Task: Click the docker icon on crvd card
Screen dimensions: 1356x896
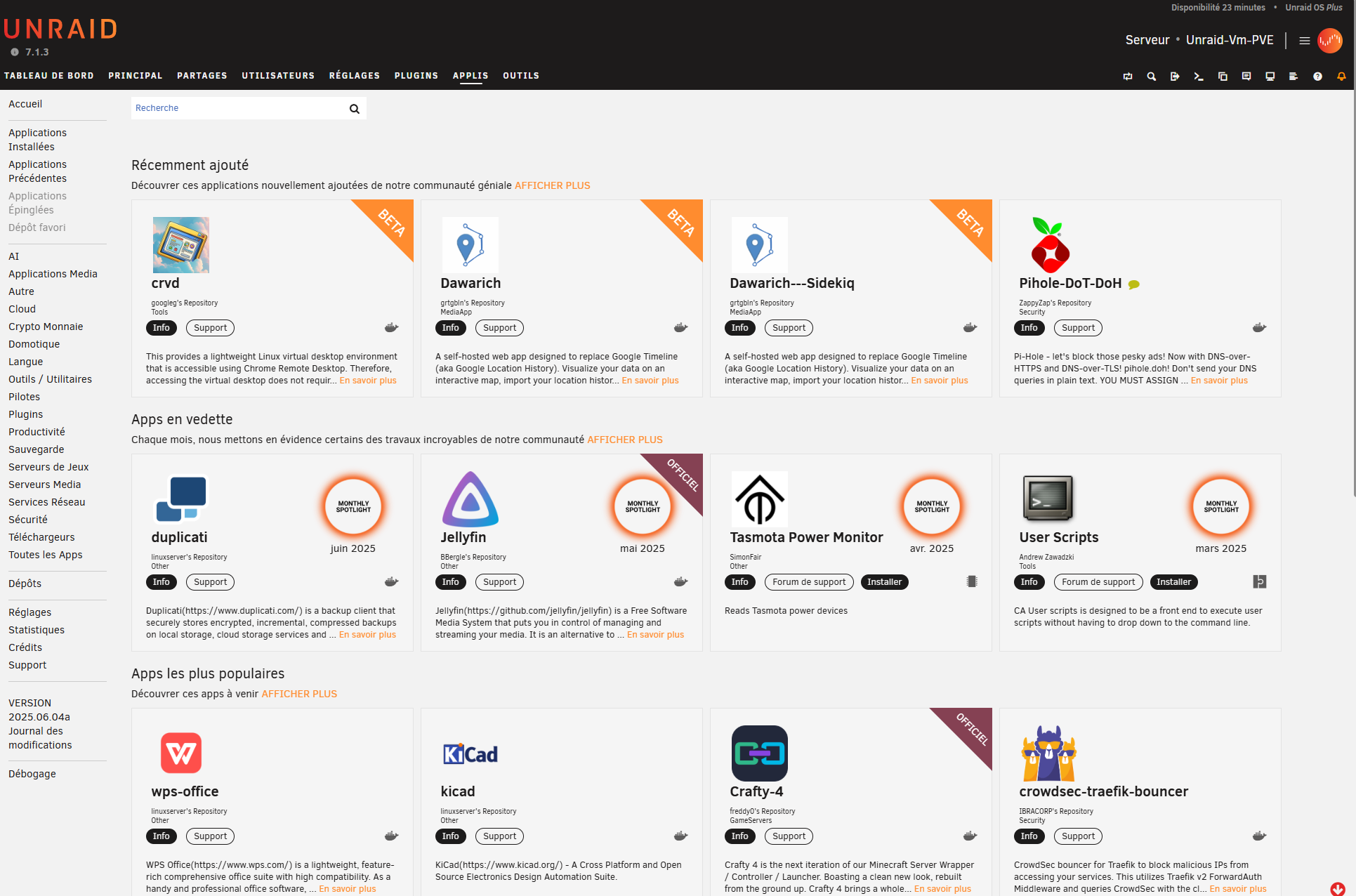Action: click(x=391, y=328)
